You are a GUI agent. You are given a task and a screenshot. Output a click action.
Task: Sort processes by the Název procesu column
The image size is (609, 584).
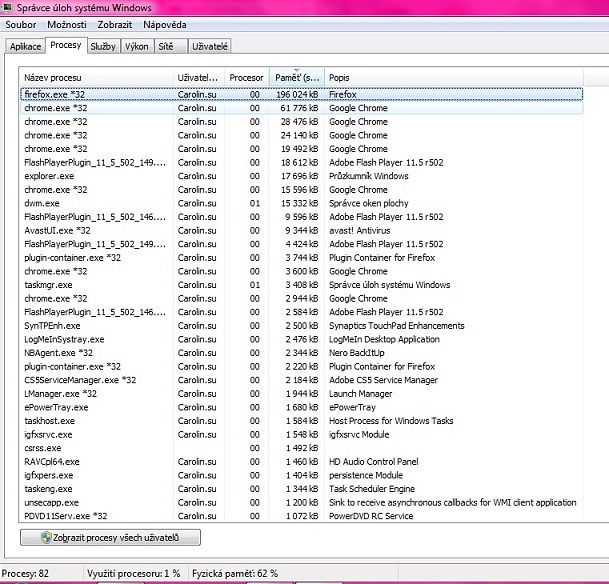[x=96, y=77]
